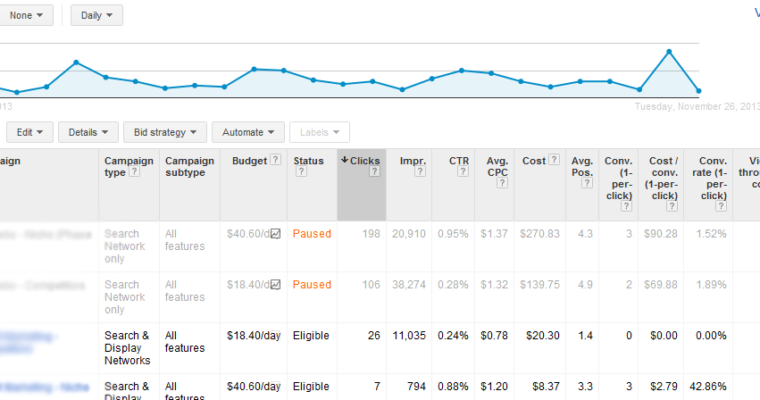This screenshot has width=760, height=400.
Task: Sort by Avg. Pos. column header
Action: (582, 167)
